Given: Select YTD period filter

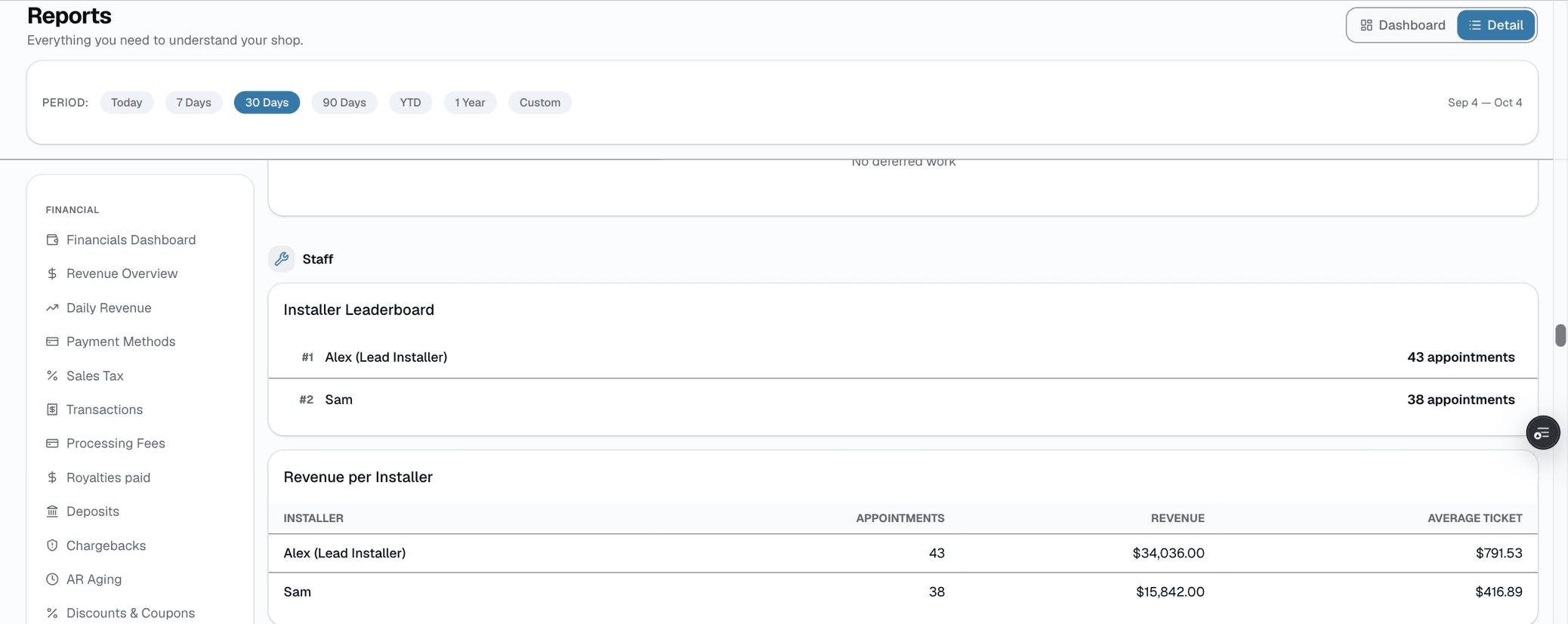Looking at the screenshot, I should click(x=410, y=102).
